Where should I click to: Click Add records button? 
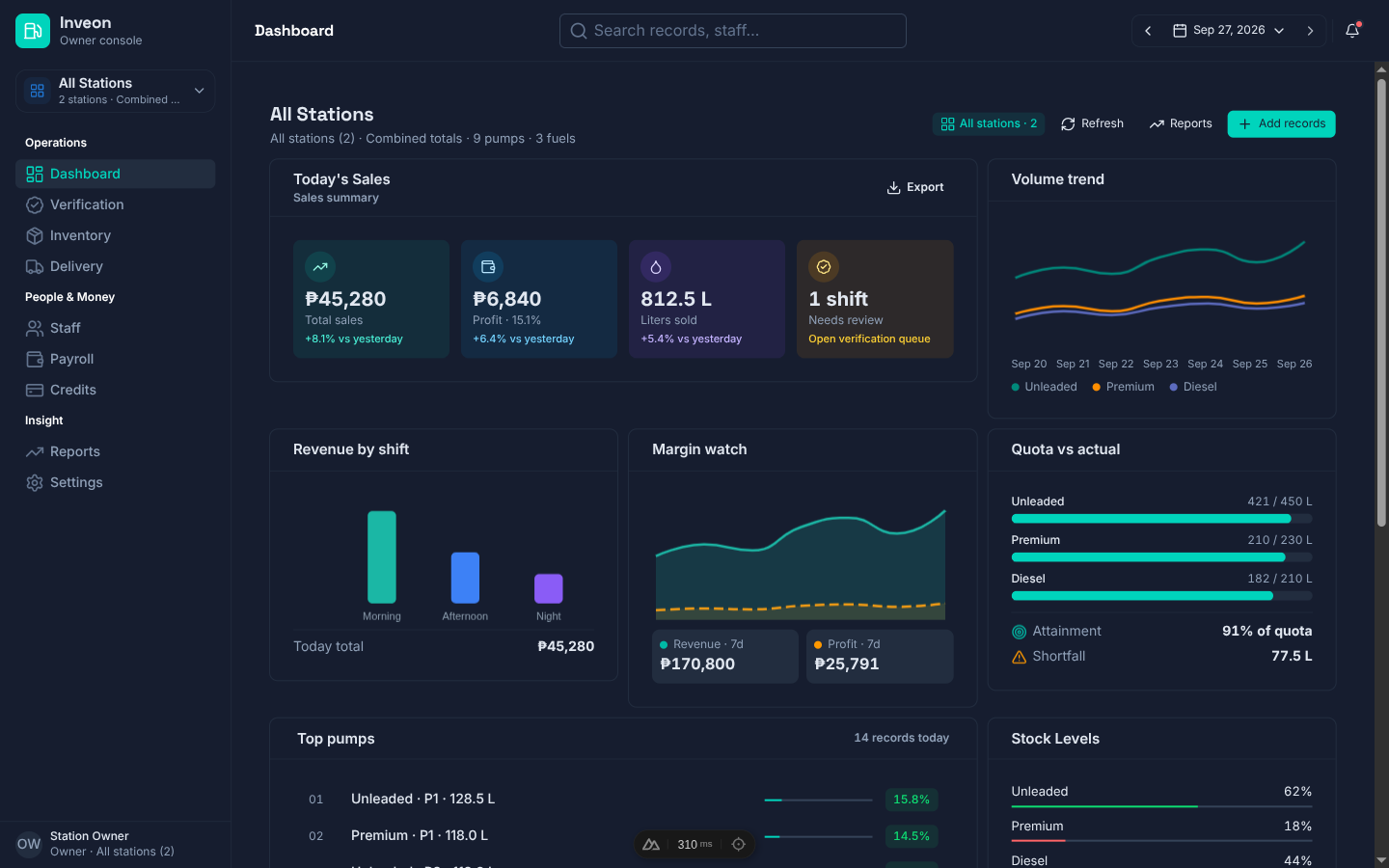pyautogui.click(x=1281, y=123)
